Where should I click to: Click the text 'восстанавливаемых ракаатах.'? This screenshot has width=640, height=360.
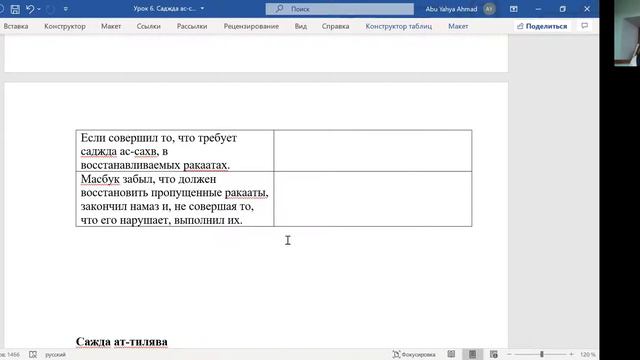tap(155, 165)
